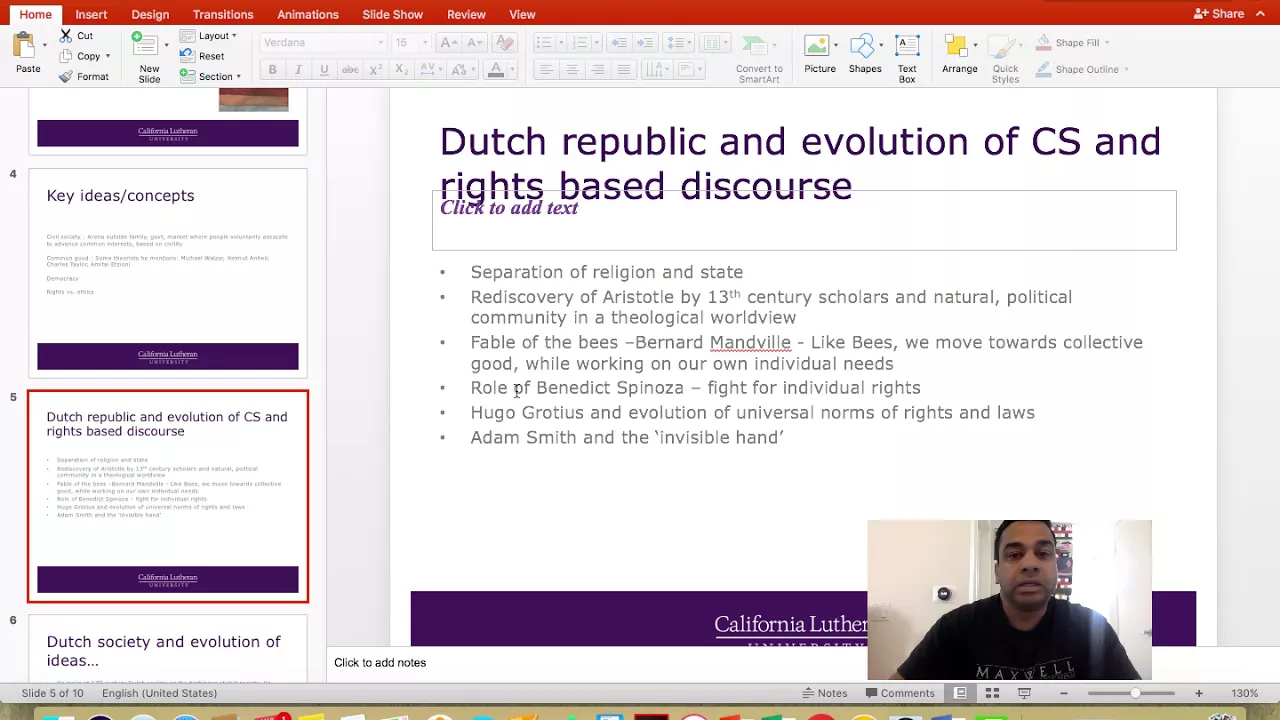The width and height of the screenshot is (1280, 720).
Task: Zoom out with minus button
Action: point(1064,693)
